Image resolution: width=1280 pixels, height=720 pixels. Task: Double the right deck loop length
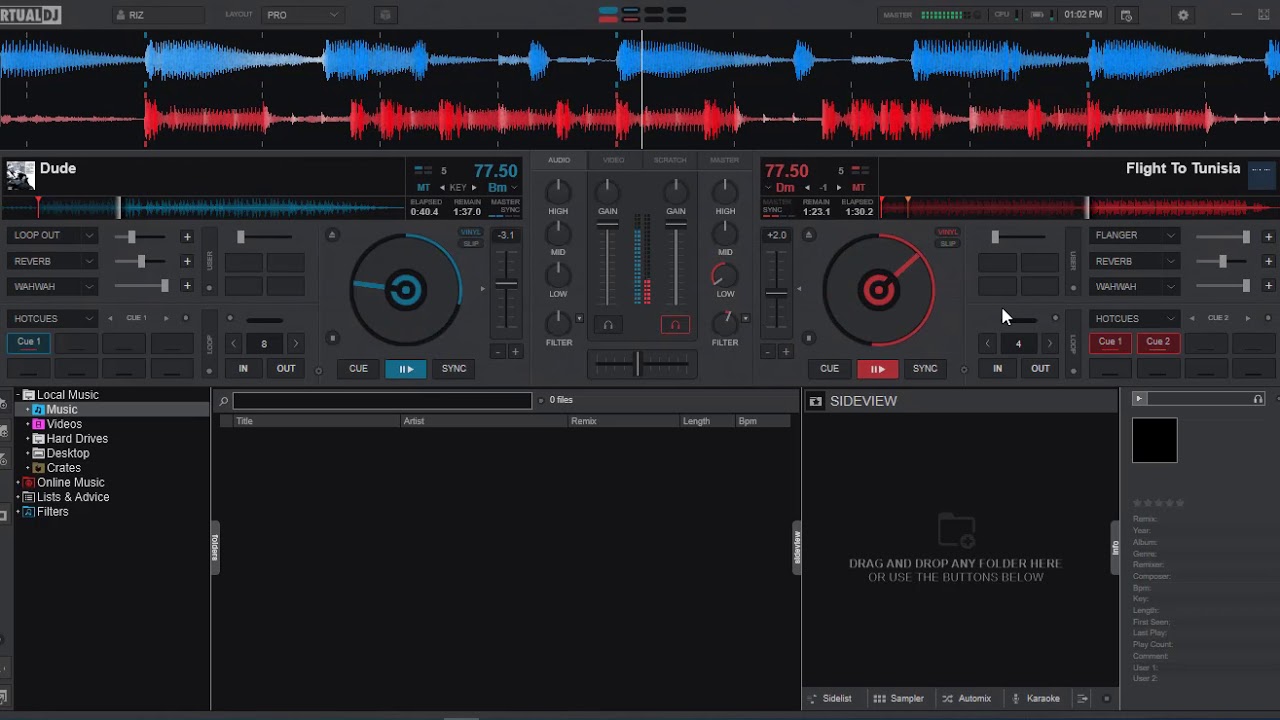click(1049, 344)
